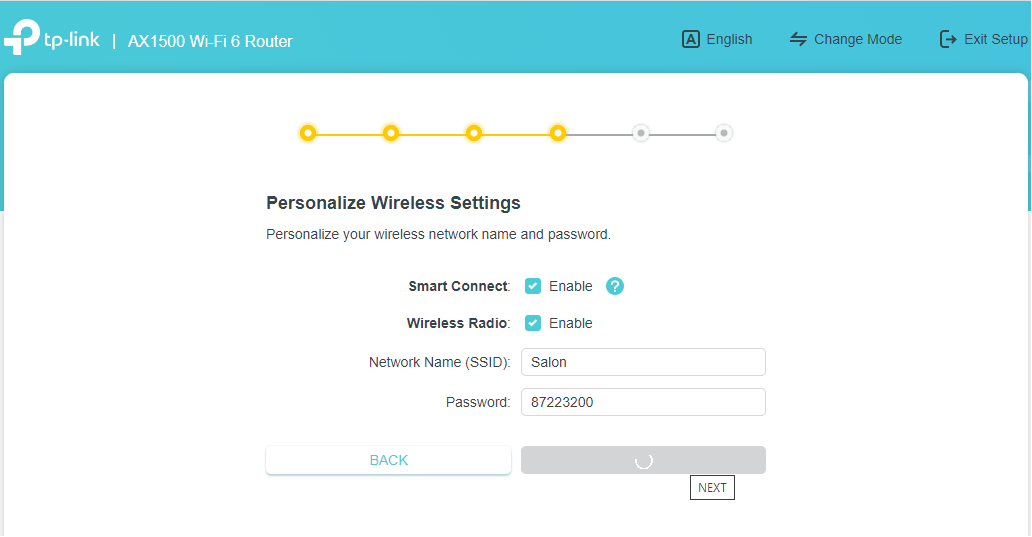1032x537 pixels.
Task: Click the language icon beside English
Action: (690, 39)
